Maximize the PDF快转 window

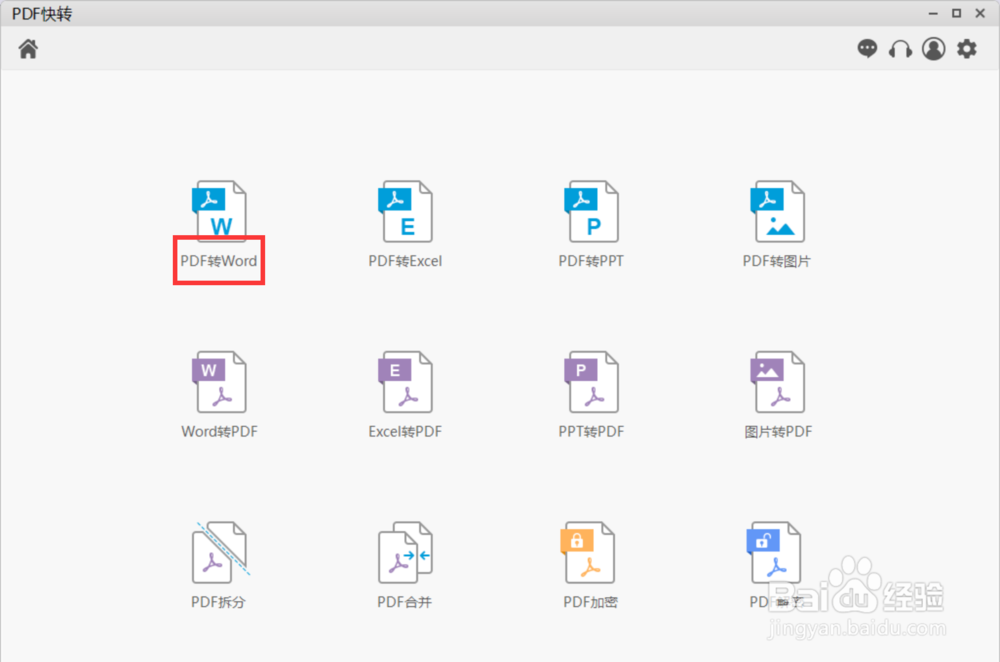coord(957,13)
